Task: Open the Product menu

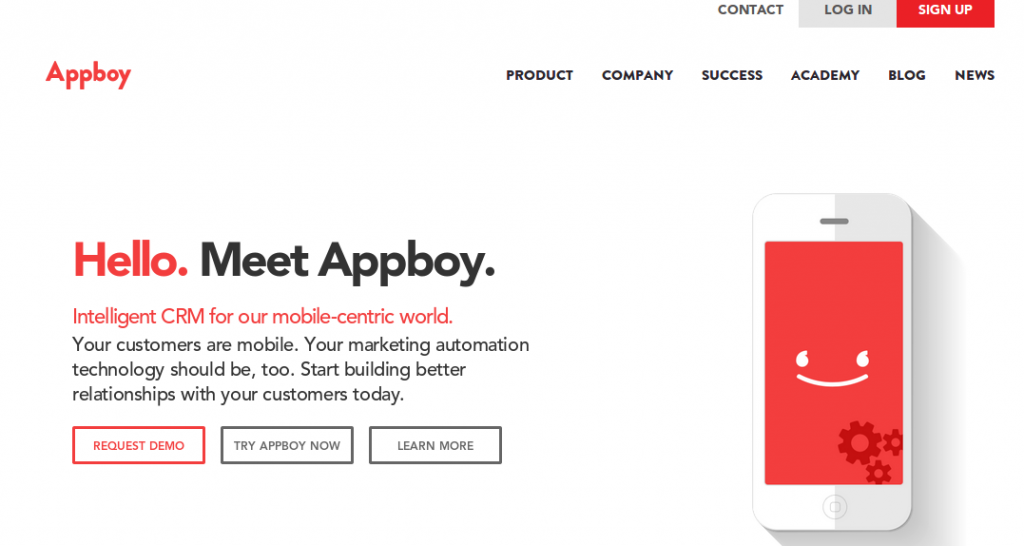Action: click(539, 75)
